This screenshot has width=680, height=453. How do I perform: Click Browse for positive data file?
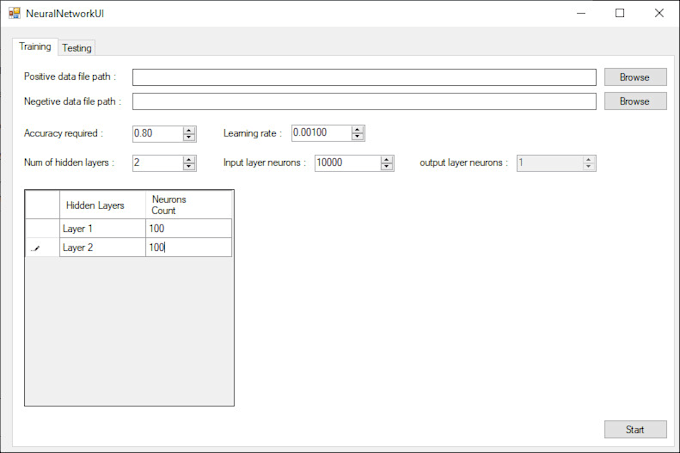[x=634, y=77]
